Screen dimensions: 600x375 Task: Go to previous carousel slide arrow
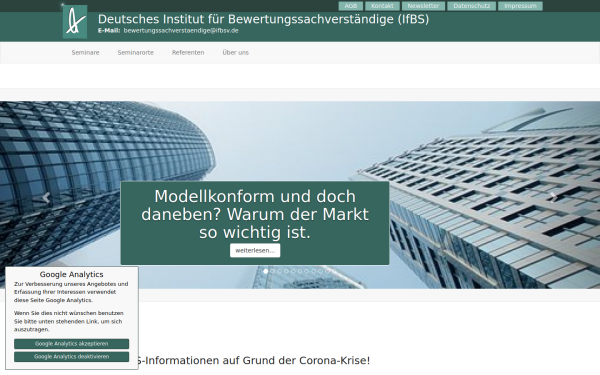coord(46,197)
